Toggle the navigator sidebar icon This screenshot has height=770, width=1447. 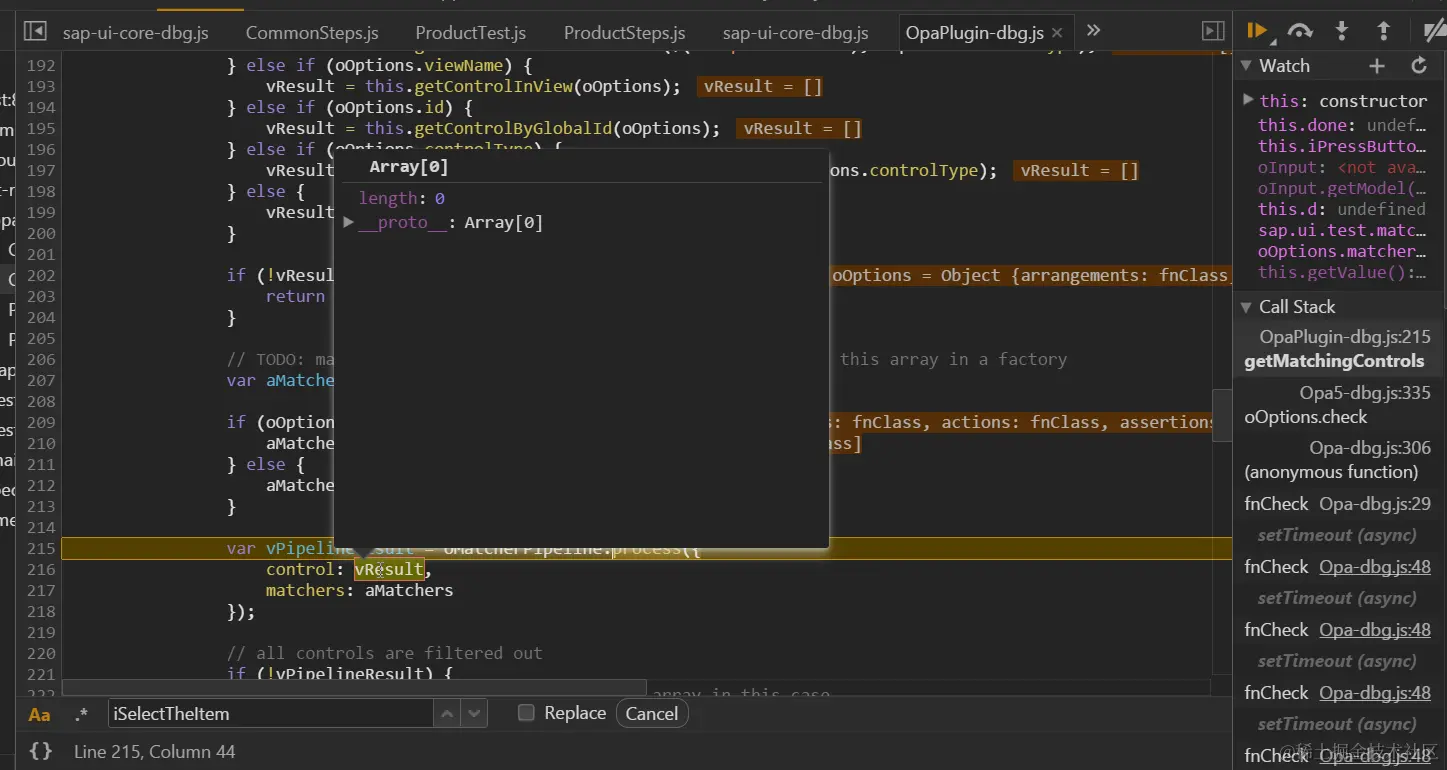[x=35, y=32]
